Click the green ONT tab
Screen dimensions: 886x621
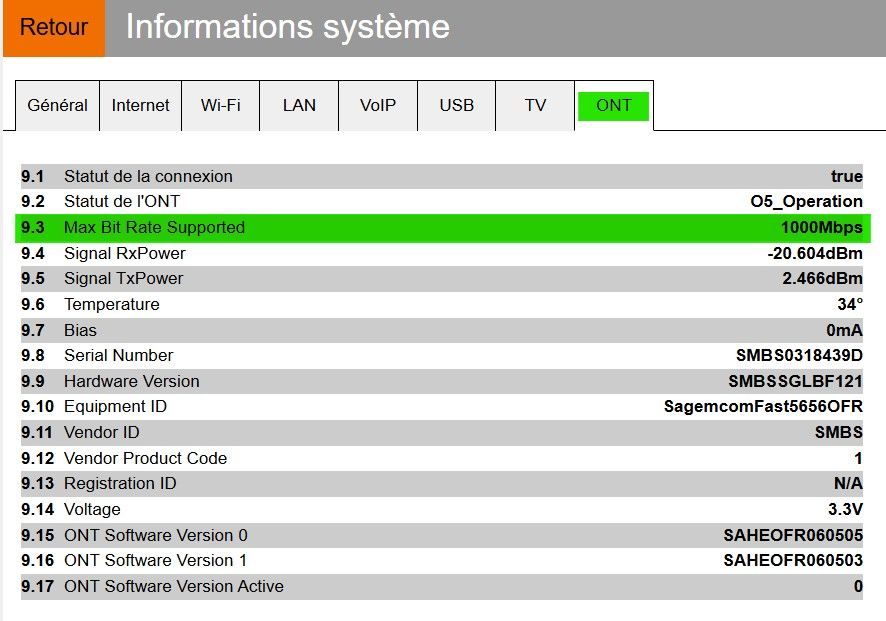coord(613,105)
